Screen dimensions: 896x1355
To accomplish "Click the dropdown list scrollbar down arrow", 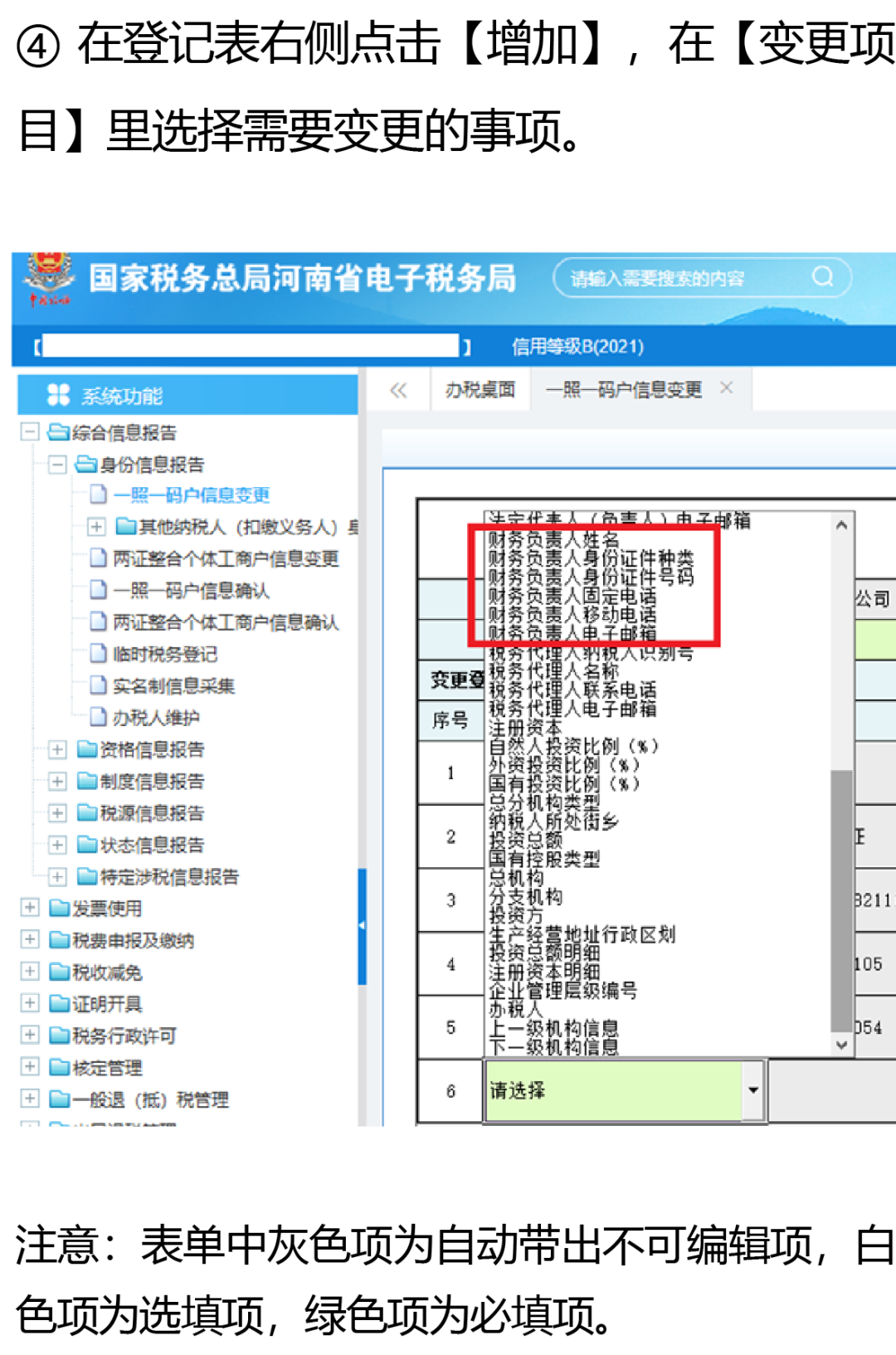I will pyautogui.click(x=841, y=1045).
